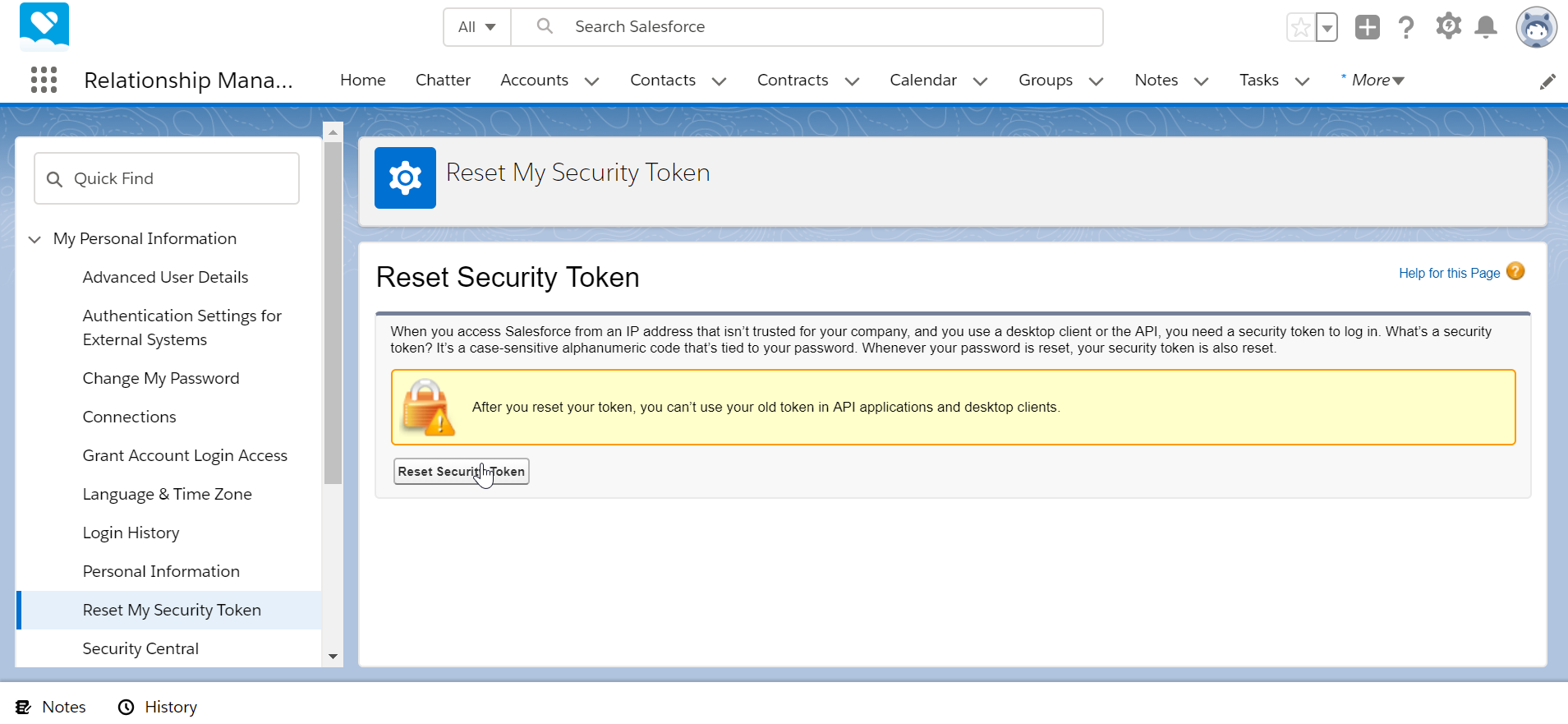The image size is (1568, 724).
Task: Open the All search scope dropdown
Action: [x=477, y=27]
